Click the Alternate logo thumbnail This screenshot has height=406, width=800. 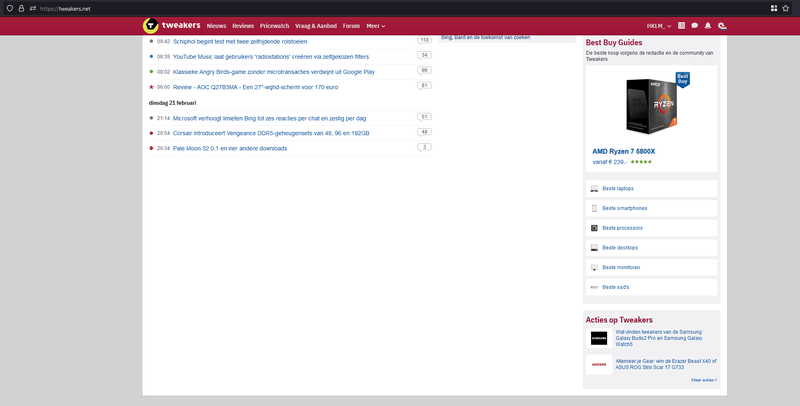click(599, 364)
